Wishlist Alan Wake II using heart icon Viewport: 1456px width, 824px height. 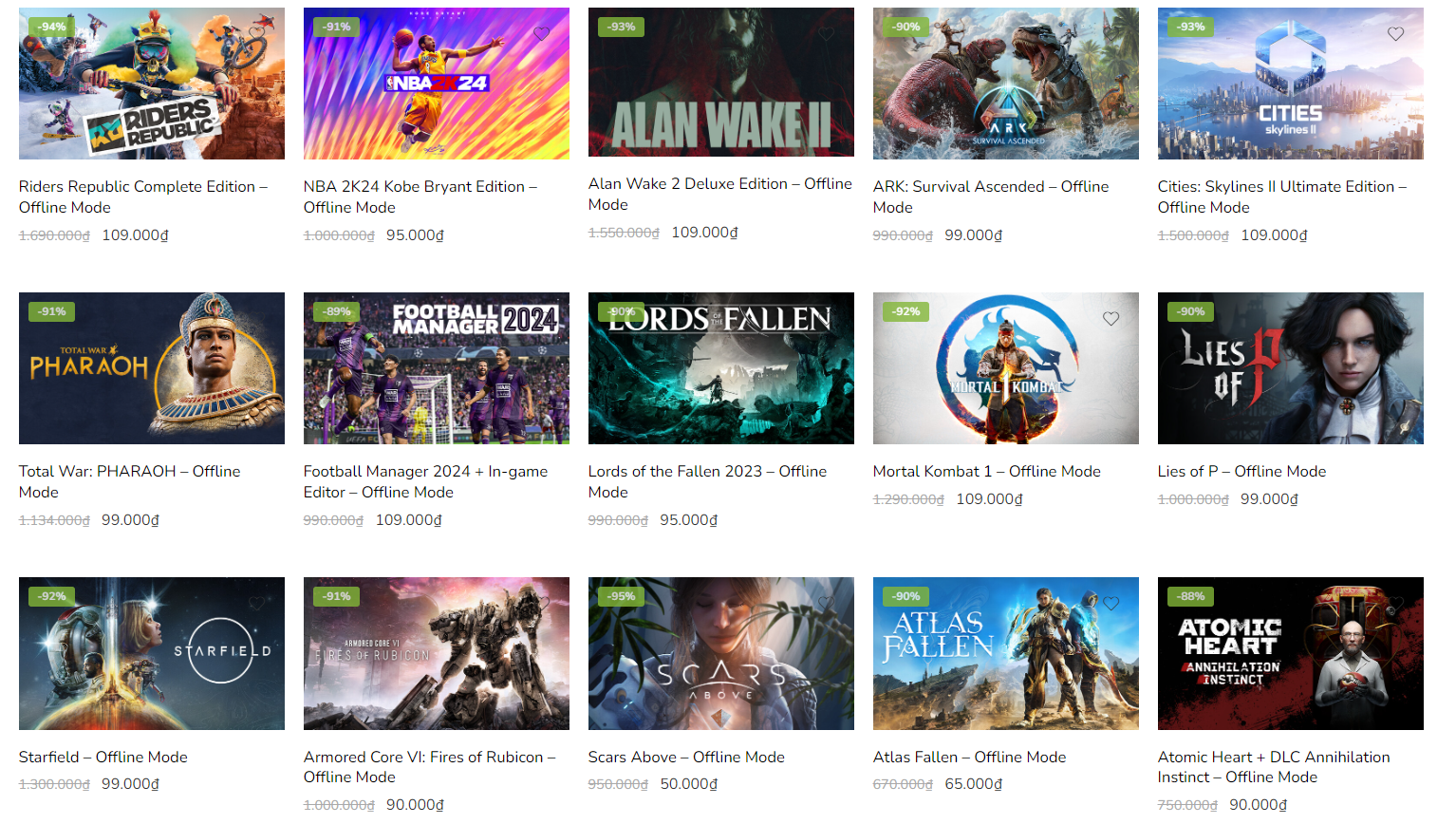pyautogui.click(x=826, y=34)
